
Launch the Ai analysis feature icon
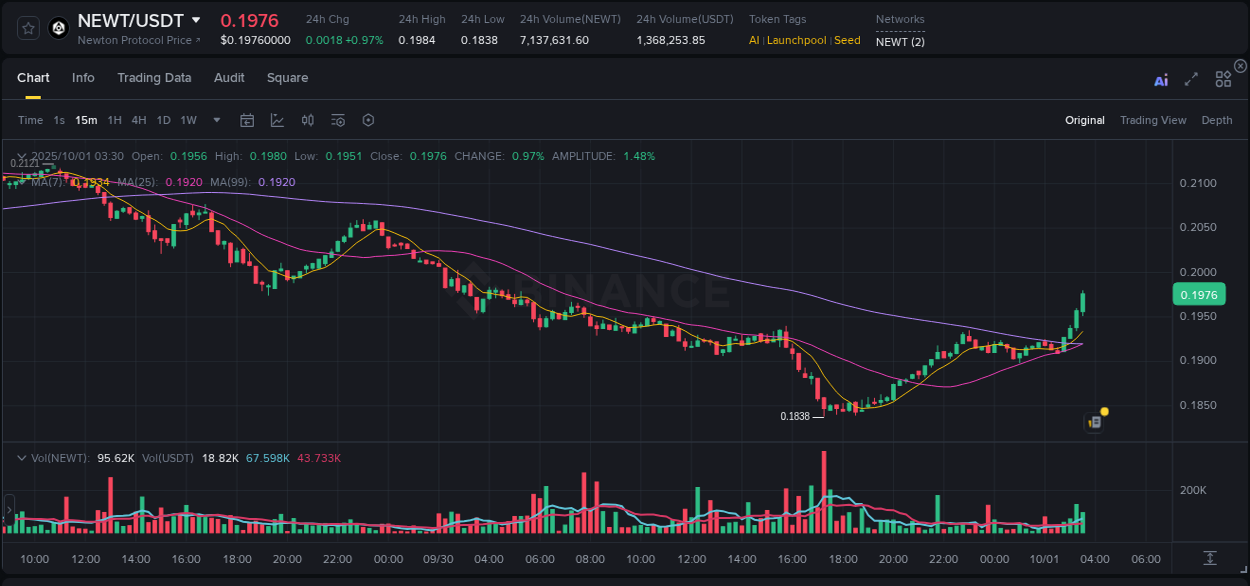[1161, 79]
